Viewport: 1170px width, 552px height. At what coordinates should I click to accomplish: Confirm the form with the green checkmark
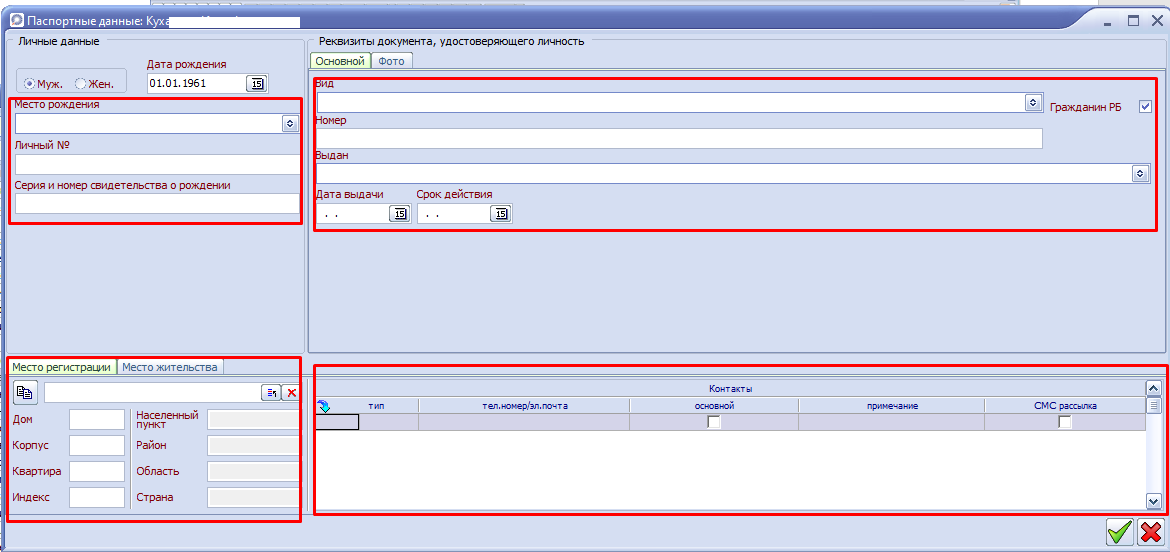tap(1120, 531)
